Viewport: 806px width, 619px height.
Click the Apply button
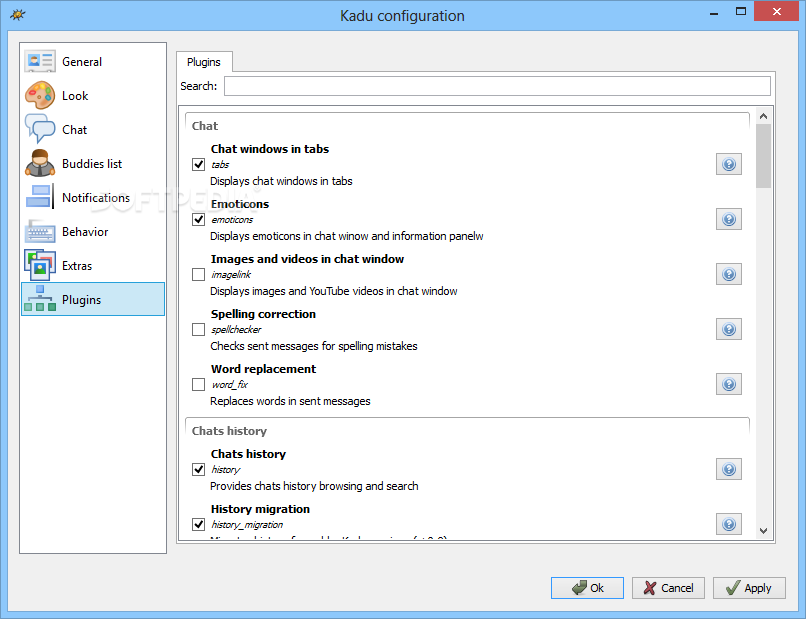coord(749,588)
